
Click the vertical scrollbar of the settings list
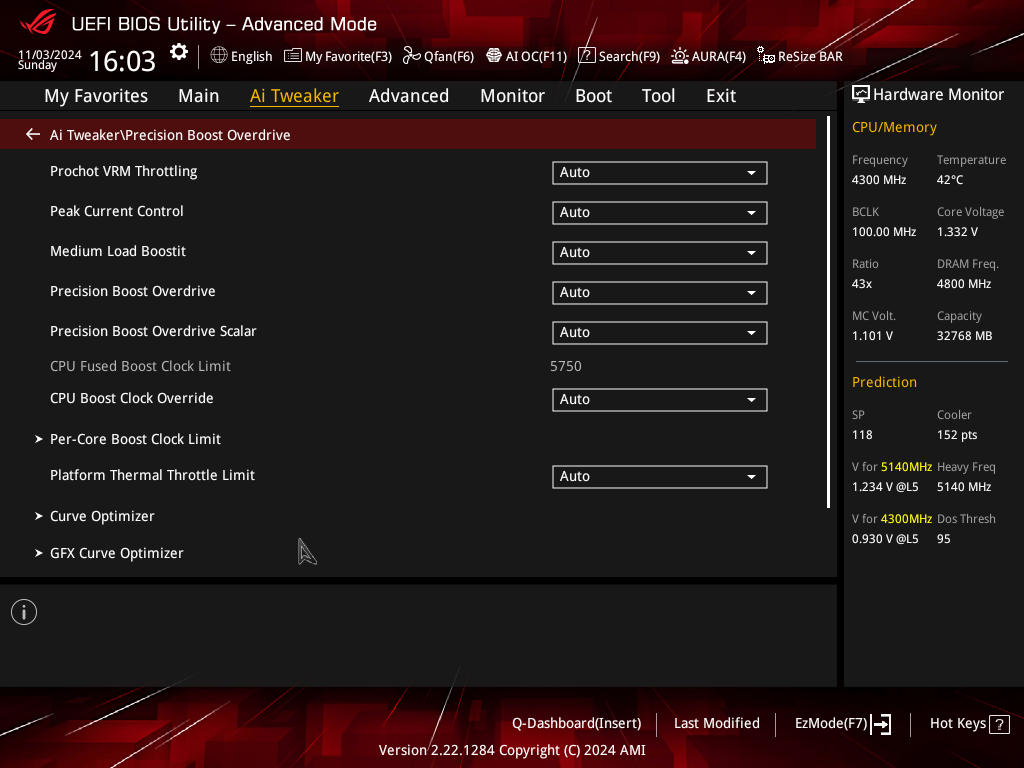(828, 312)
